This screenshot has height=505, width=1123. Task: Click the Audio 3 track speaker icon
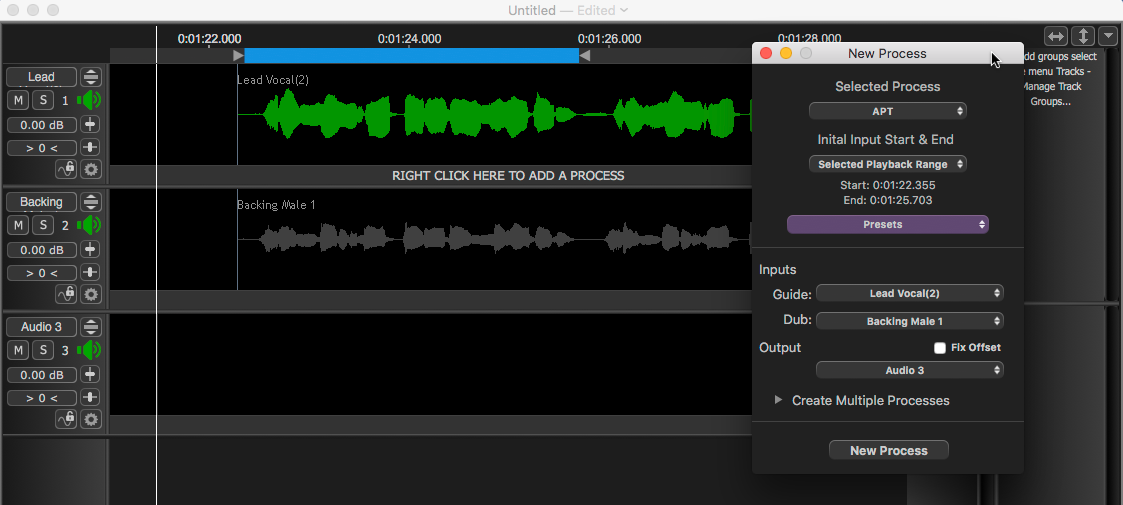tap(91, 350)
